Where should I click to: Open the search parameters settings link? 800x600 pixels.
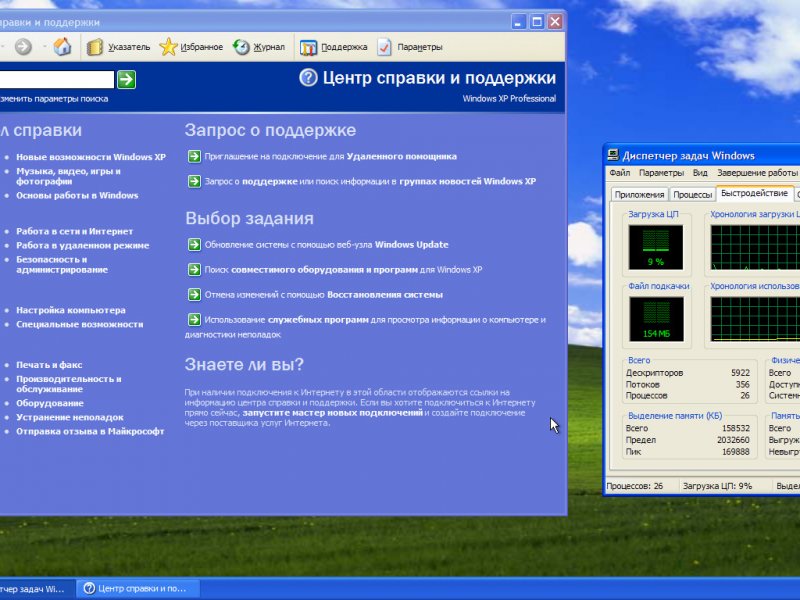54,98
